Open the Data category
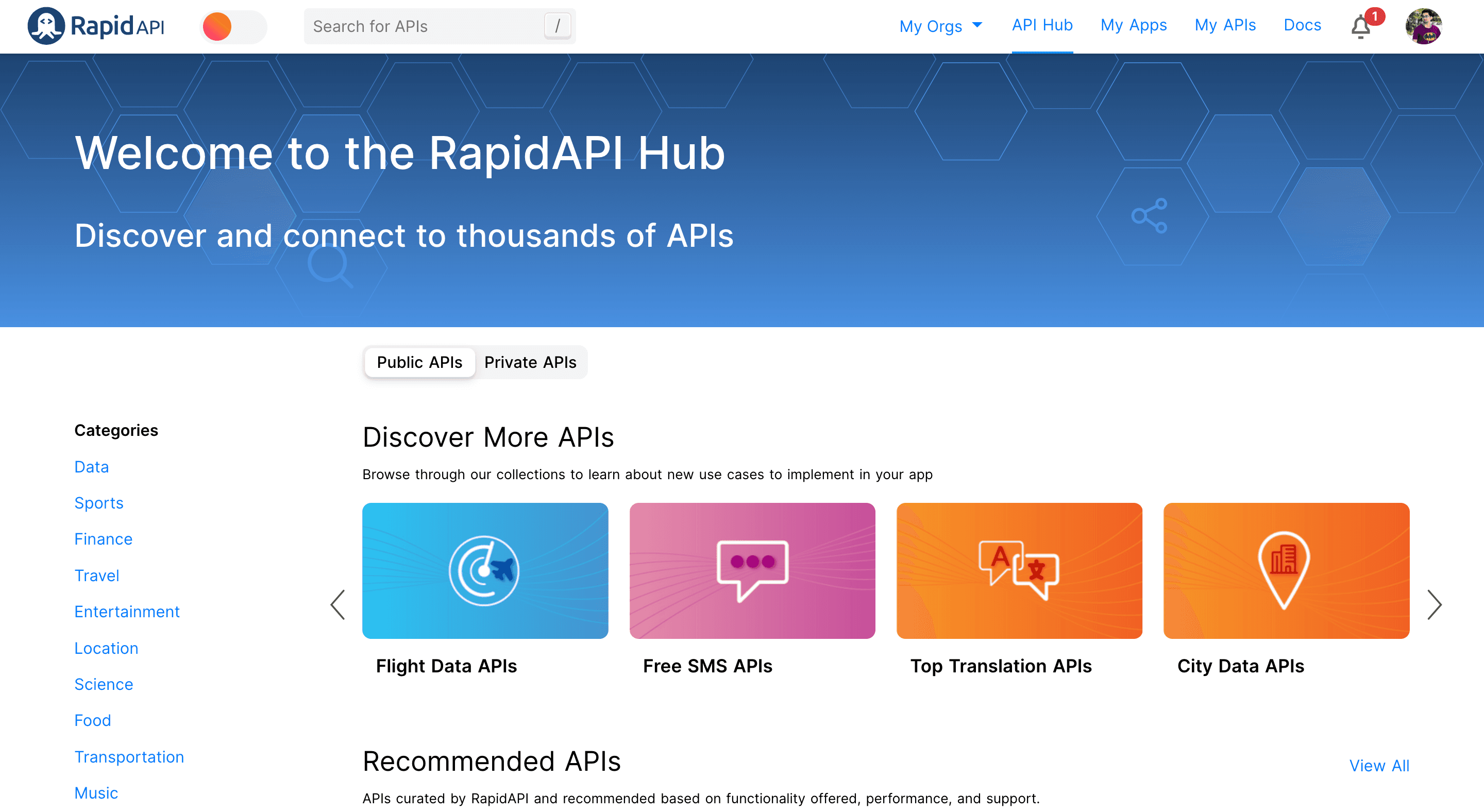 pyautogui.click(x=92, y=466)
